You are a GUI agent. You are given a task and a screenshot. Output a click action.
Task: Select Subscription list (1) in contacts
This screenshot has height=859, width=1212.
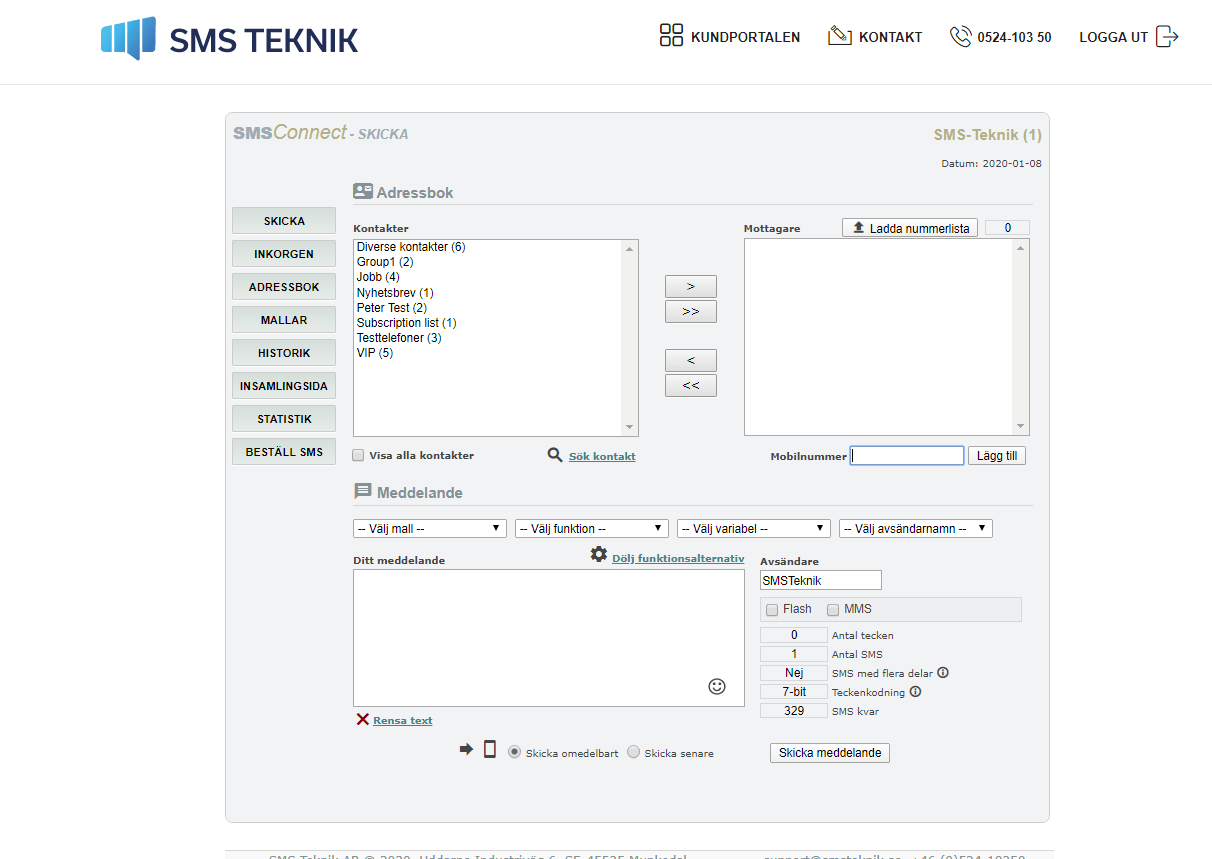406,323
